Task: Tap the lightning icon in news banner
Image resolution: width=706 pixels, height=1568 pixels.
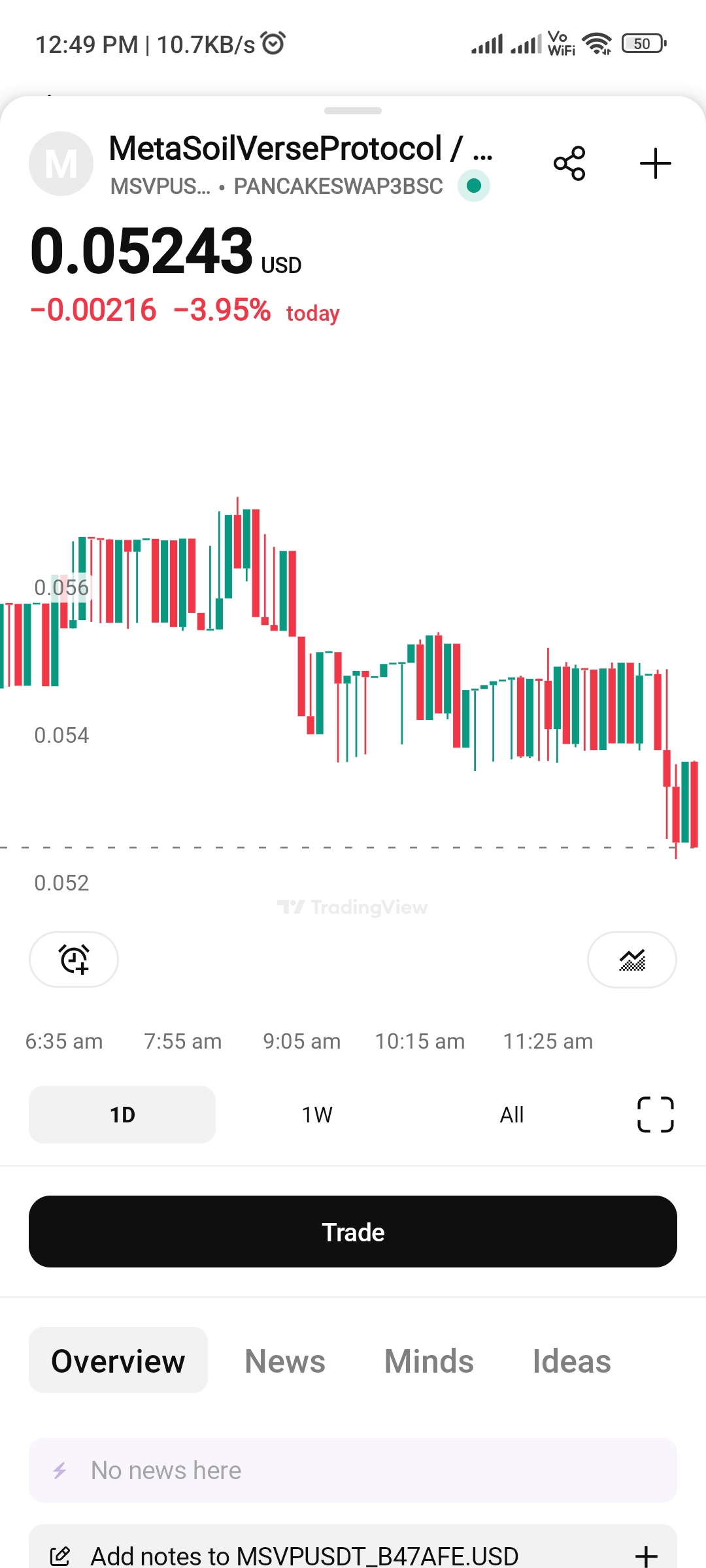Action: (x=59, y=1471)
